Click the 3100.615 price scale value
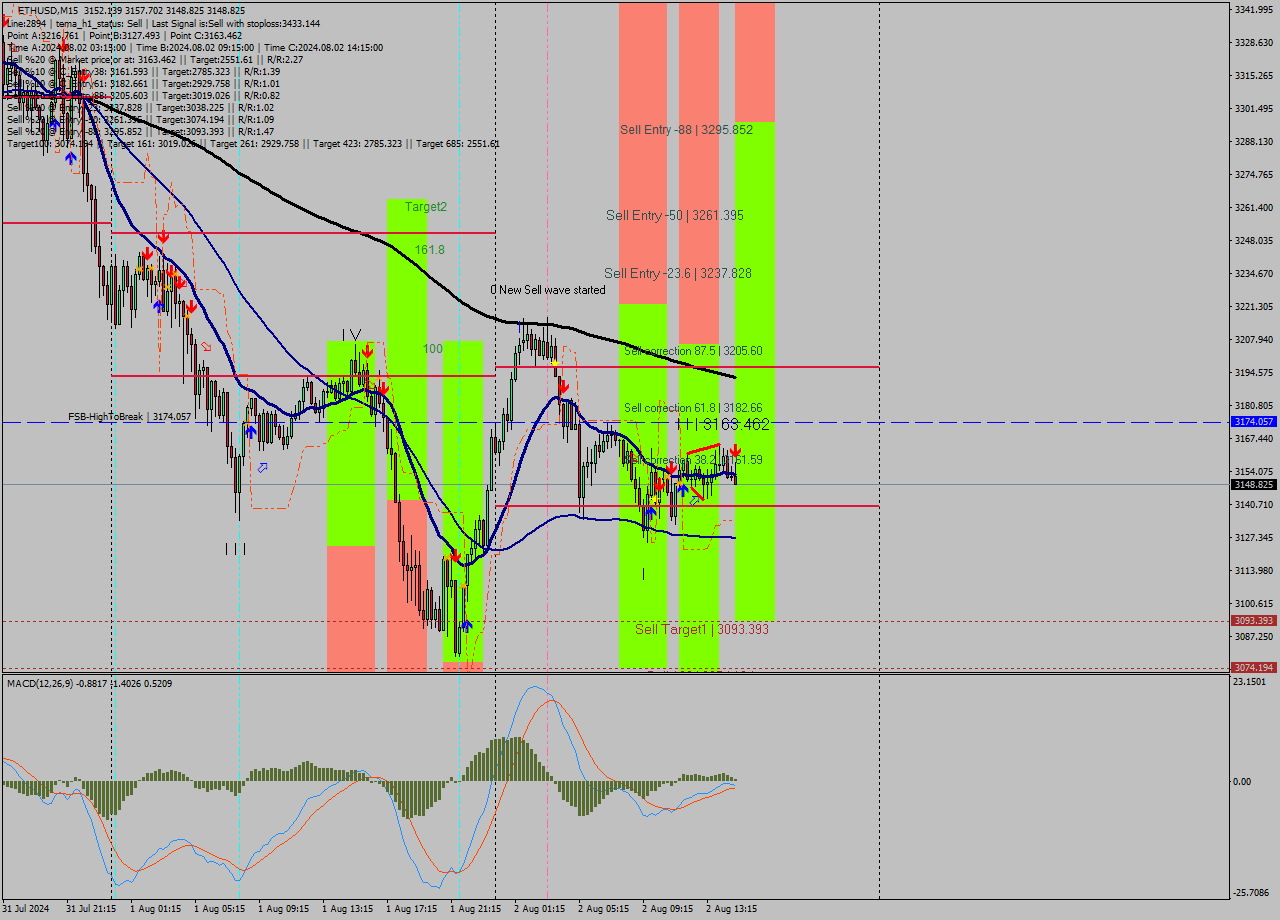This screenshot has width=1280, height=920. point(1253,603)
